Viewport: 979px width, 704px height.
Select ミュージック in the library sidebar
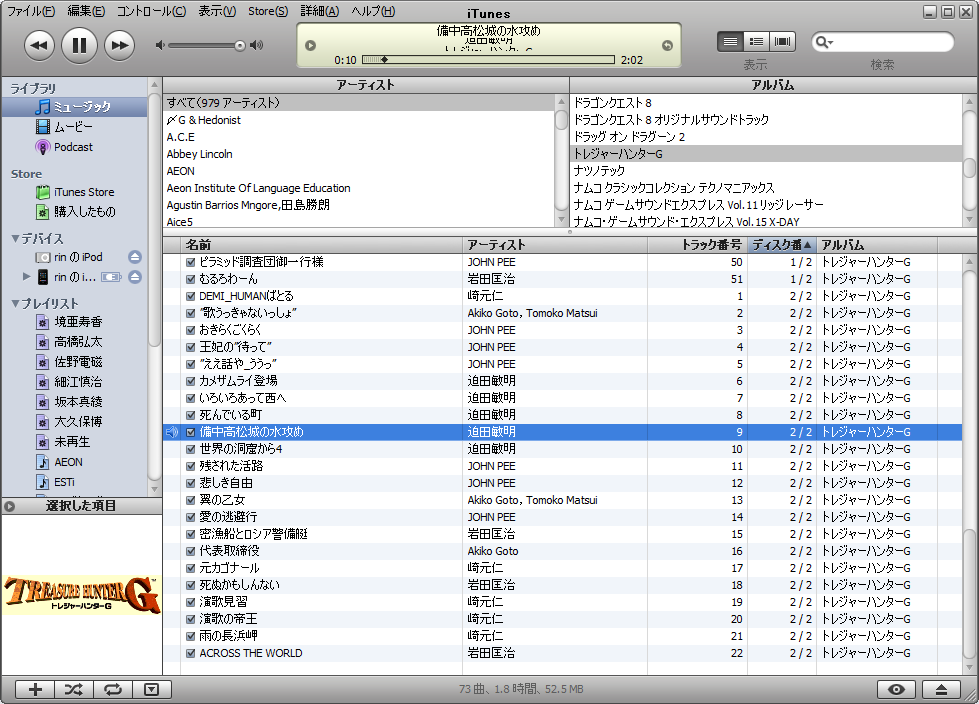coord(74,107)
